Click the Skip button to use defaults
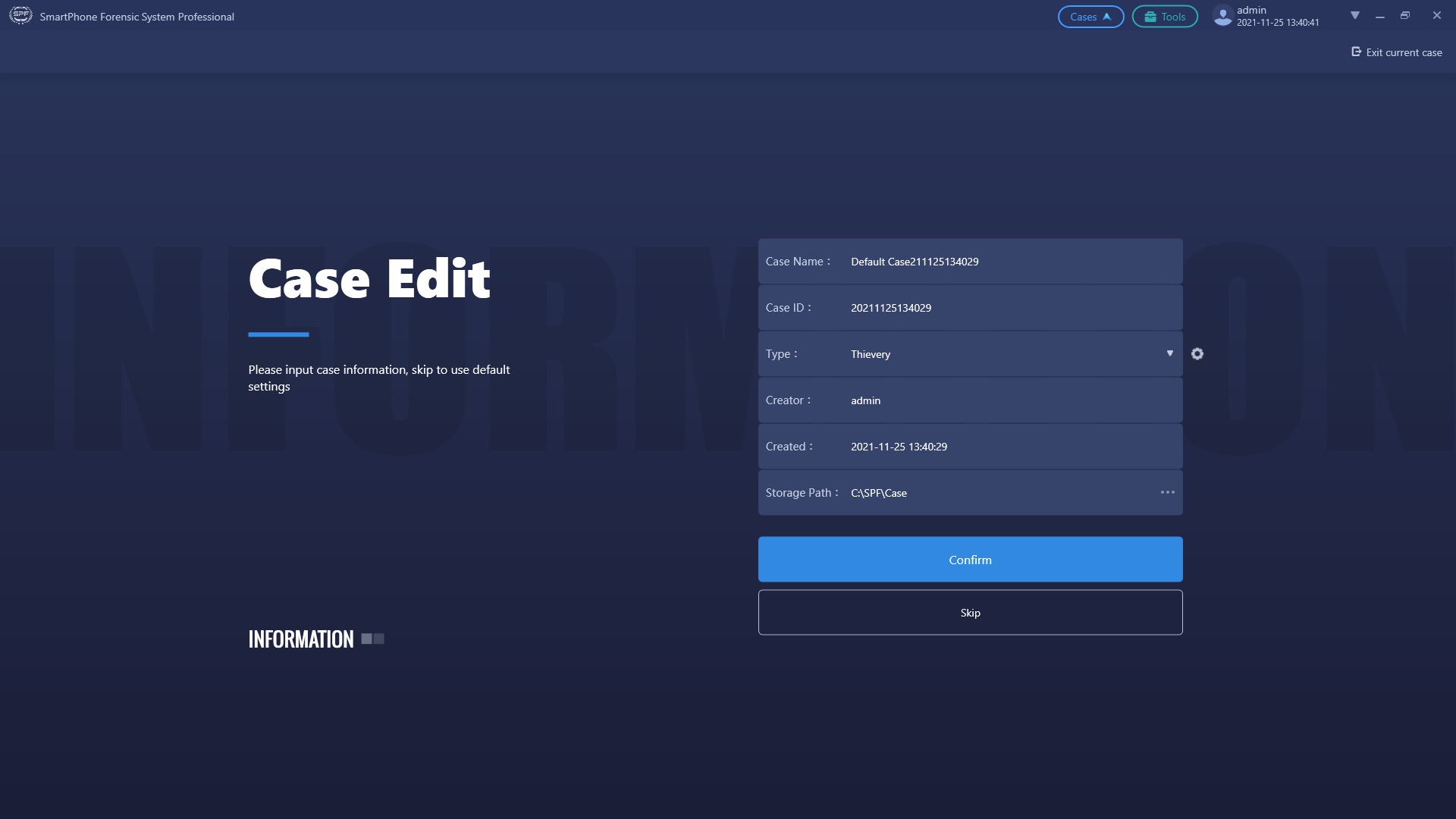 coord(970,611)
